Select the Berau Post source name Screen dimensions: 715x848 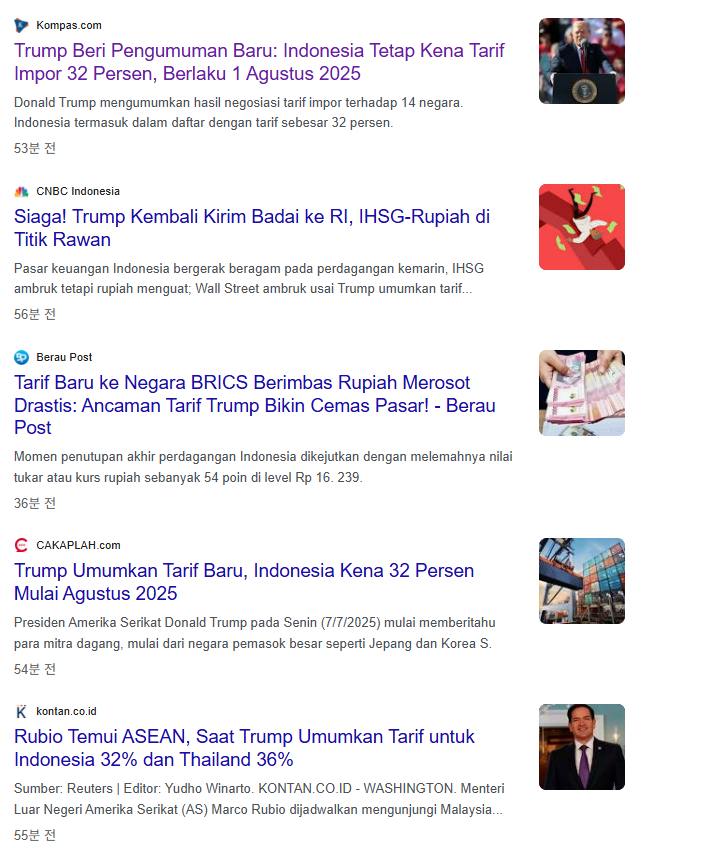click(64, 357)
